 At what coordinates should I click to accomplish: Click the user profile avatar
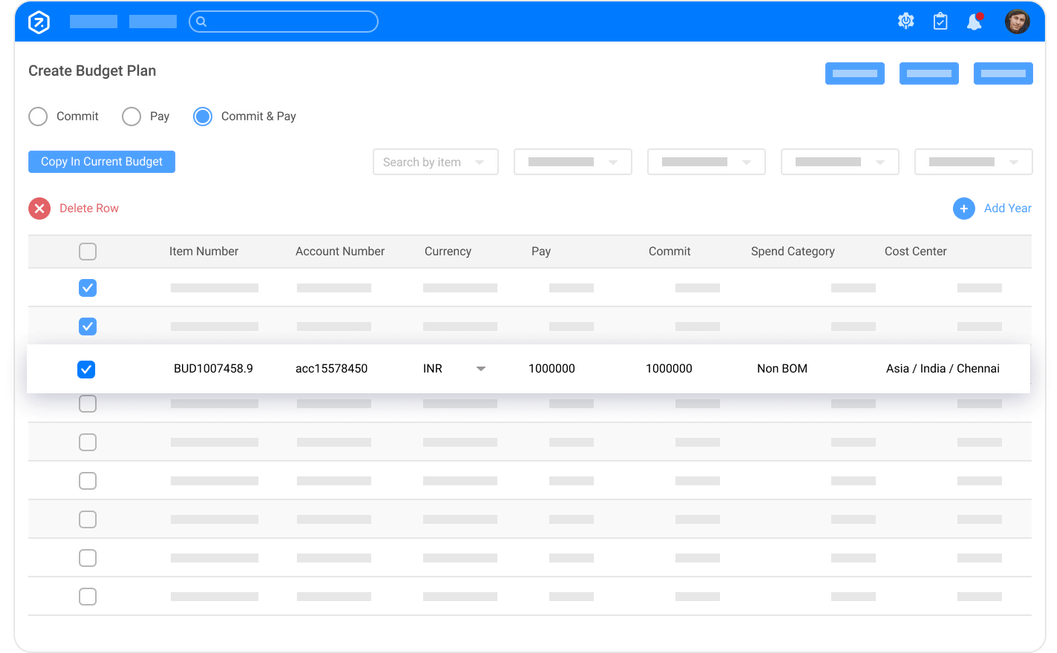click(1017, 22)
